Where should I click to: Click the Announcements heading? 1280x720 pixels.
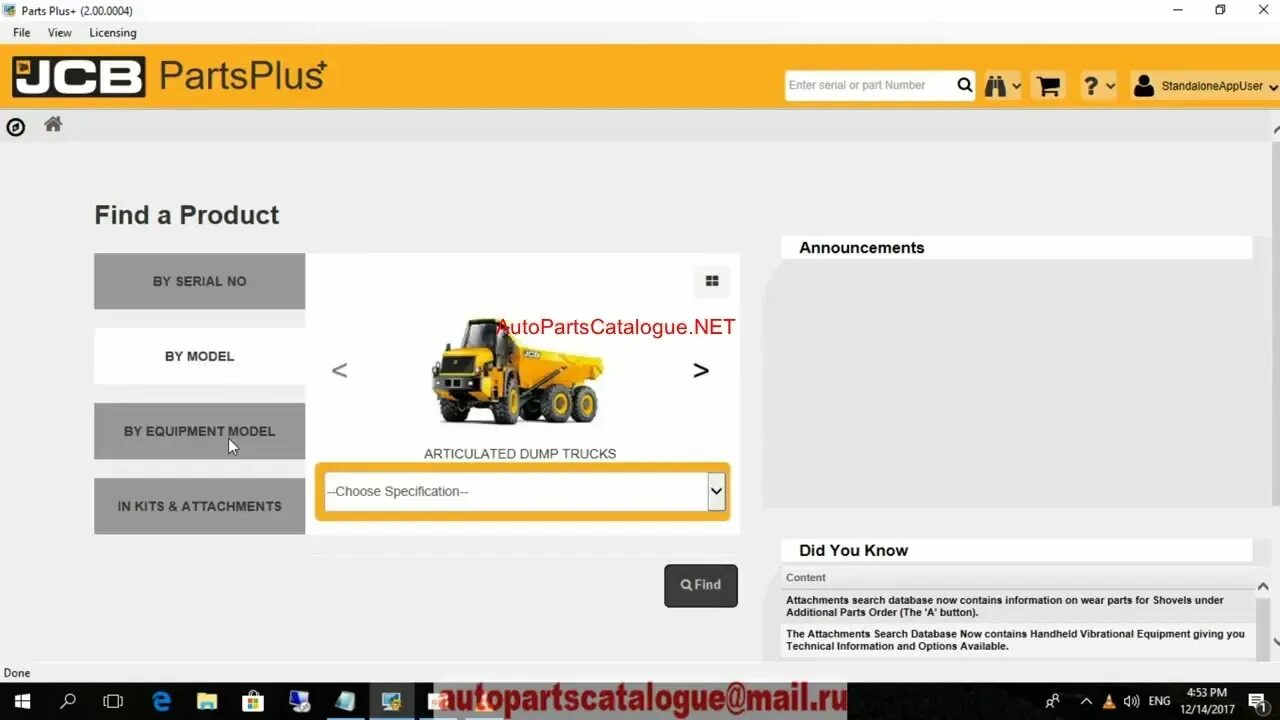[x=861, y=248]
